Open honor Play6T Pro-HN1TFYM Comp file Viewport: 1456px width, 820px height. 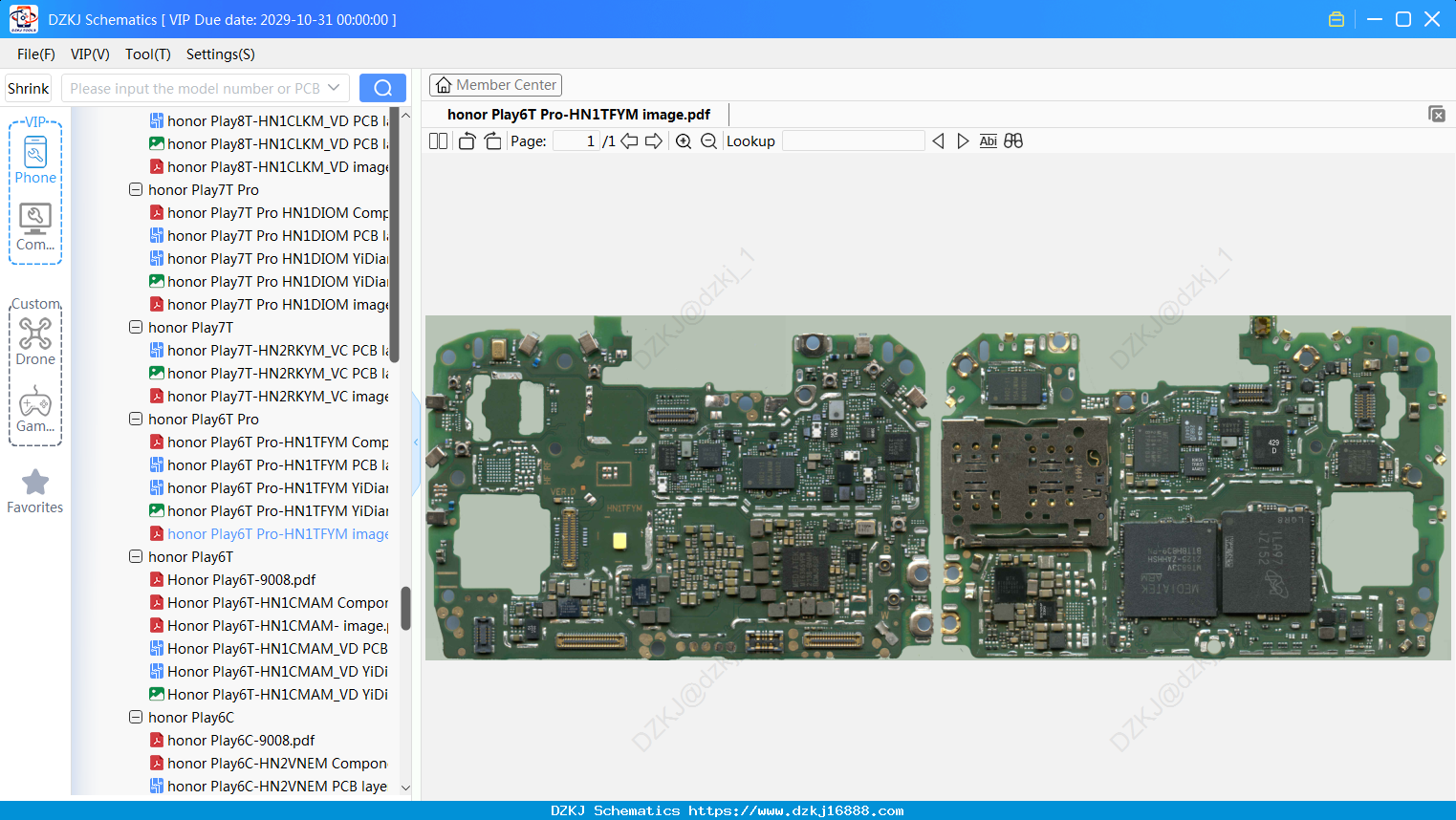tap(269, 442)
